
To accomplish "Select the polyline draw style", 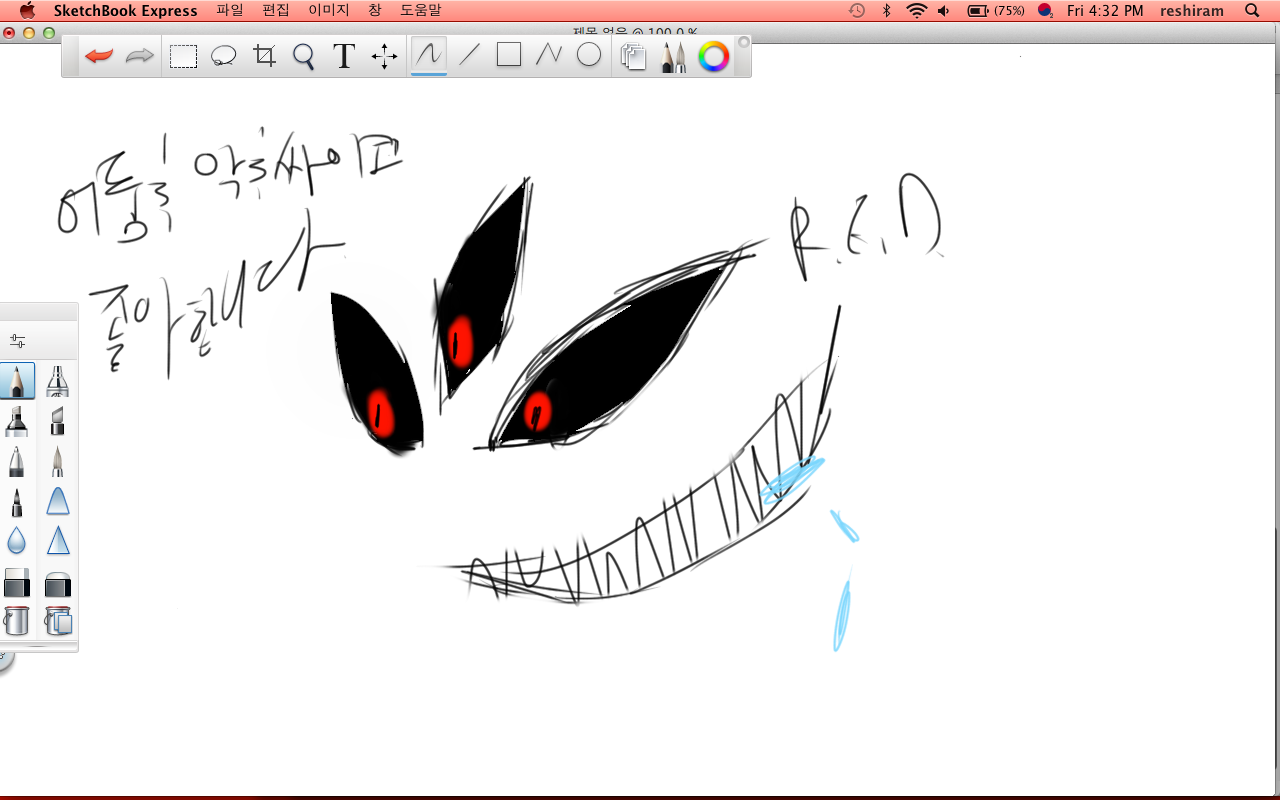I will (x=549, y=55).
